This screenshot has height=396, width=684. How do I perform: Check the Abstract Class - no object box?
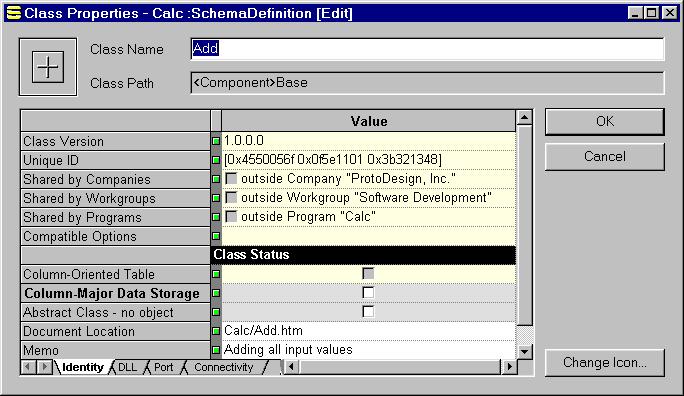(x=368, y=311)
